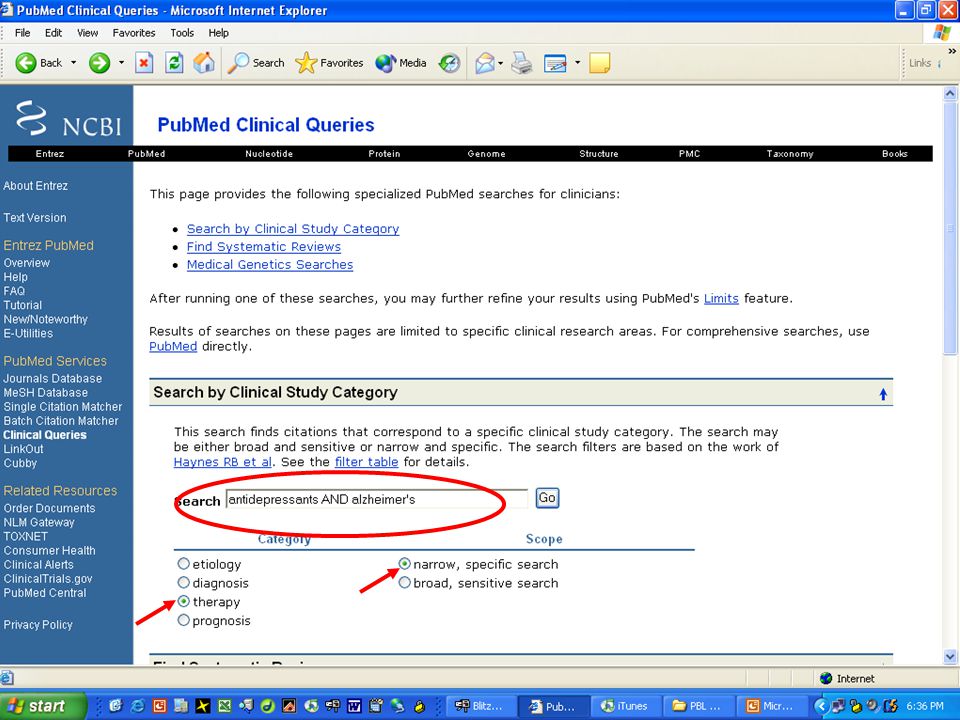Expand the Links toolbar chevron

[x=952, y=51]
